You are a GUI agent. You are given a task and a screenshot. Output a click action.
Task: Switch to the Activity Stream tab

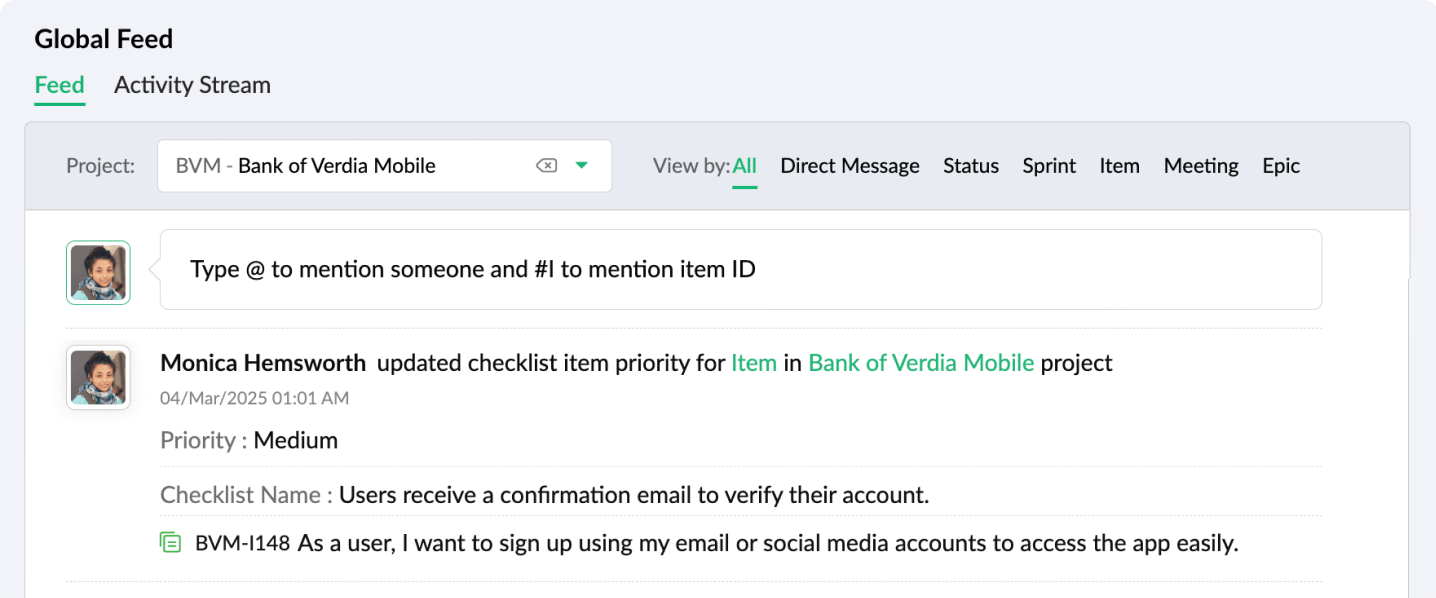click(x=192, y=85)
